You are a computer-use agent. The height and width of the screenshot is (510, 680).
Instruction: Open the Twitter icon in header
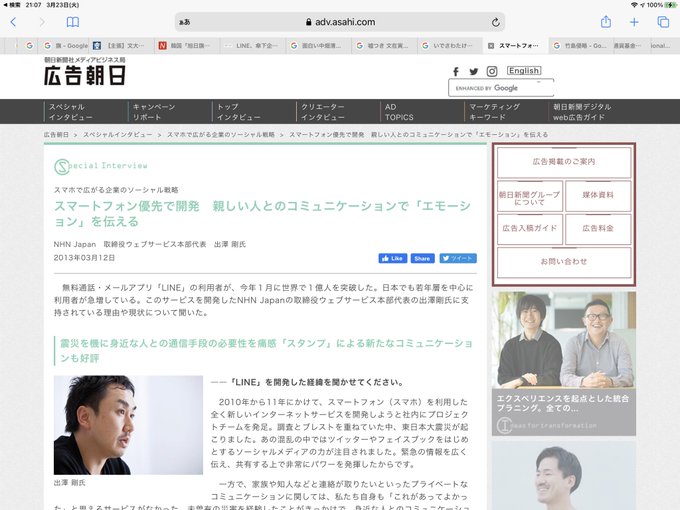474,72
